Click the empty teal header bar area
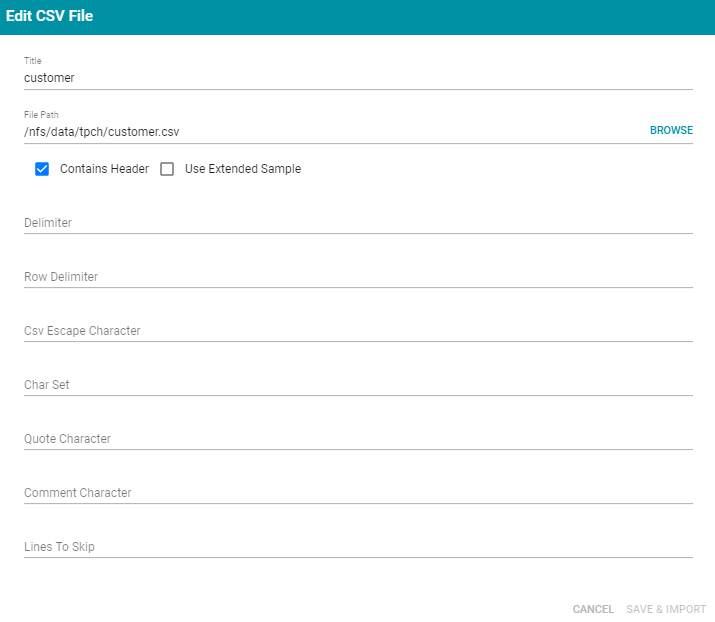This screenshot has height=622, width=715. coord(400,17)
